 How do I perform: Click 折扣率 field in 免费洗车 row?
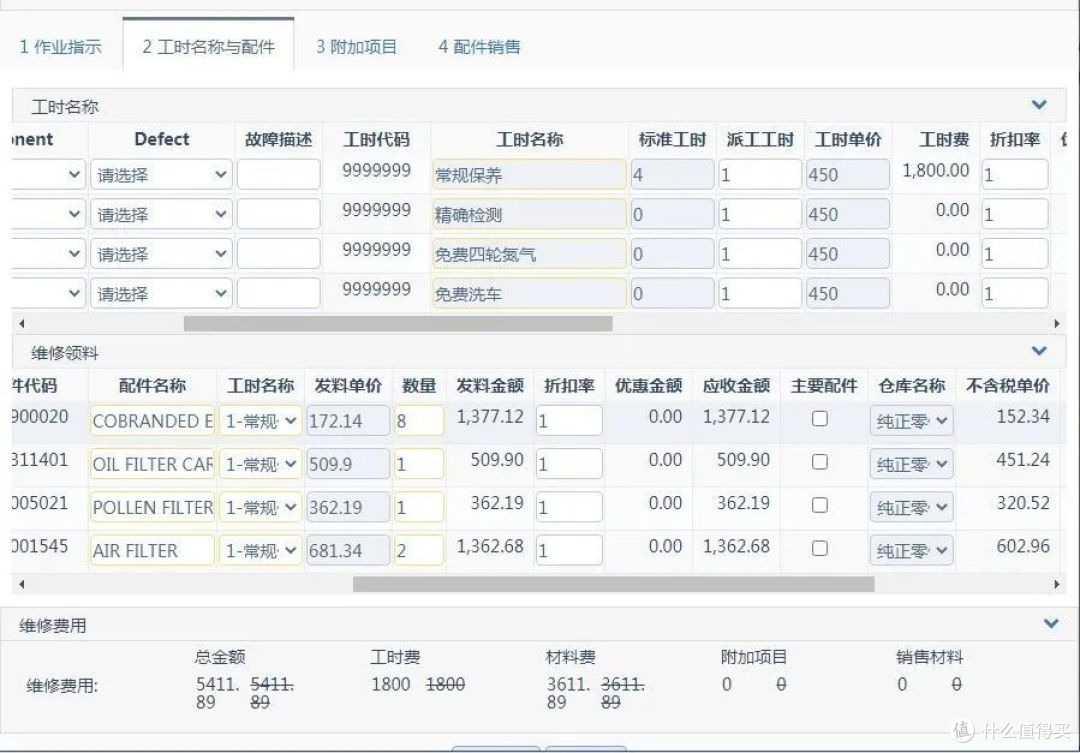pyautogui.click(x=1014, y=294)
